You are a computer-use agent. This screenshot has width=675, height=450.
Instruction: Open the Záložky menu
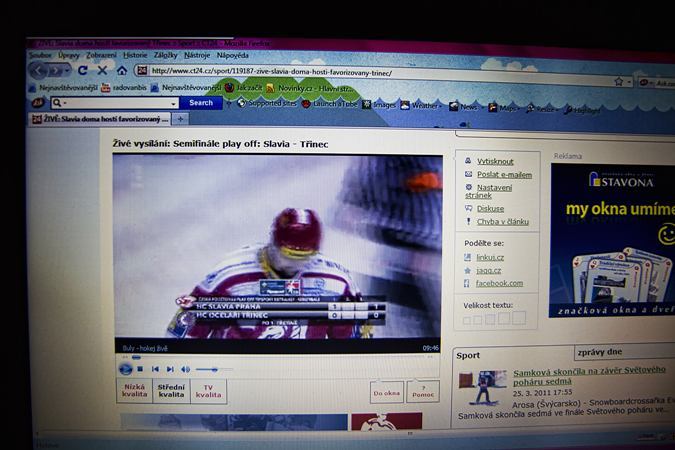(166, 55)
